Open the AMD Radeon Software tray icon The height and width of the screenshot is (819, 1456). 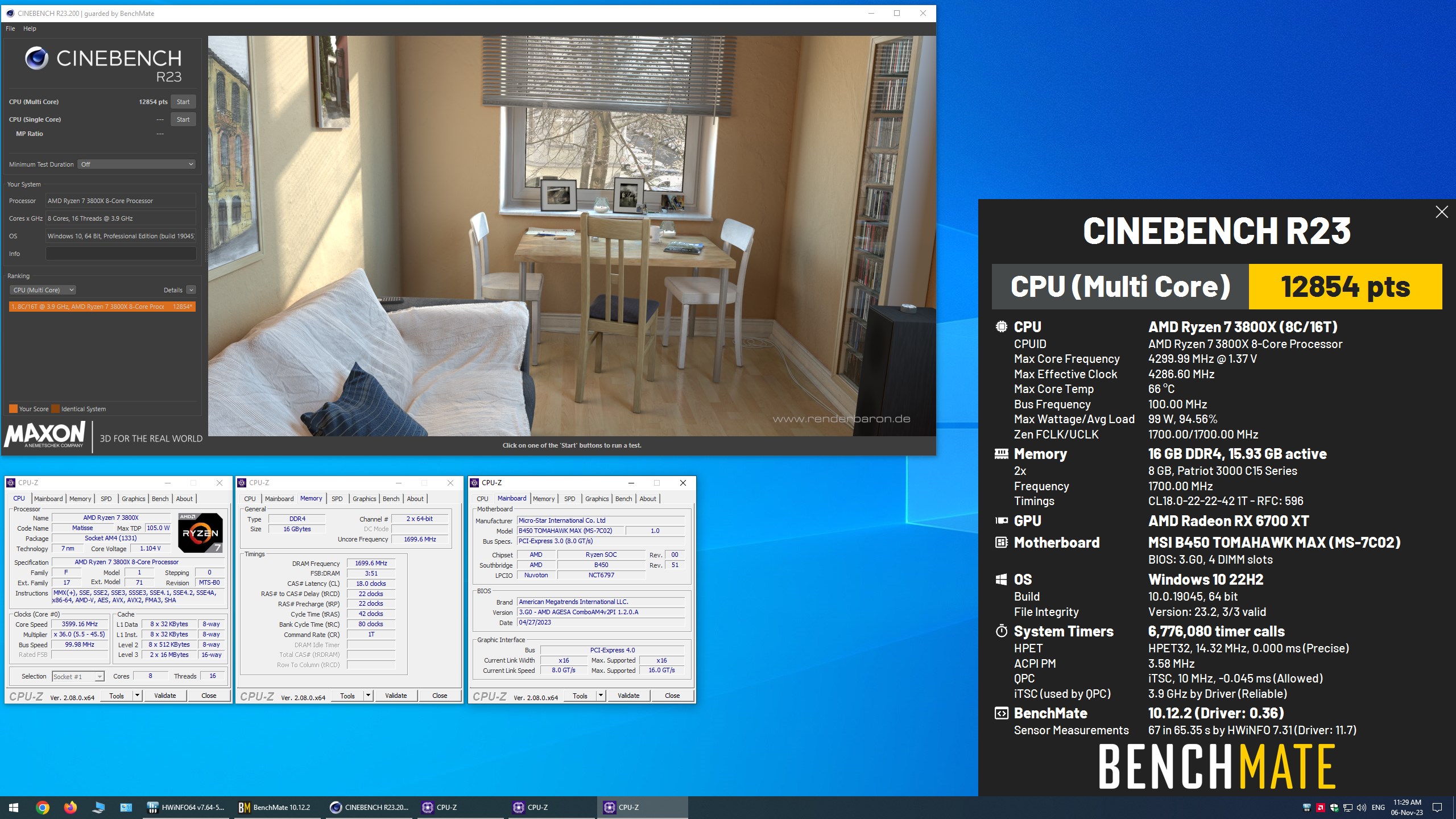point(1320,808)
